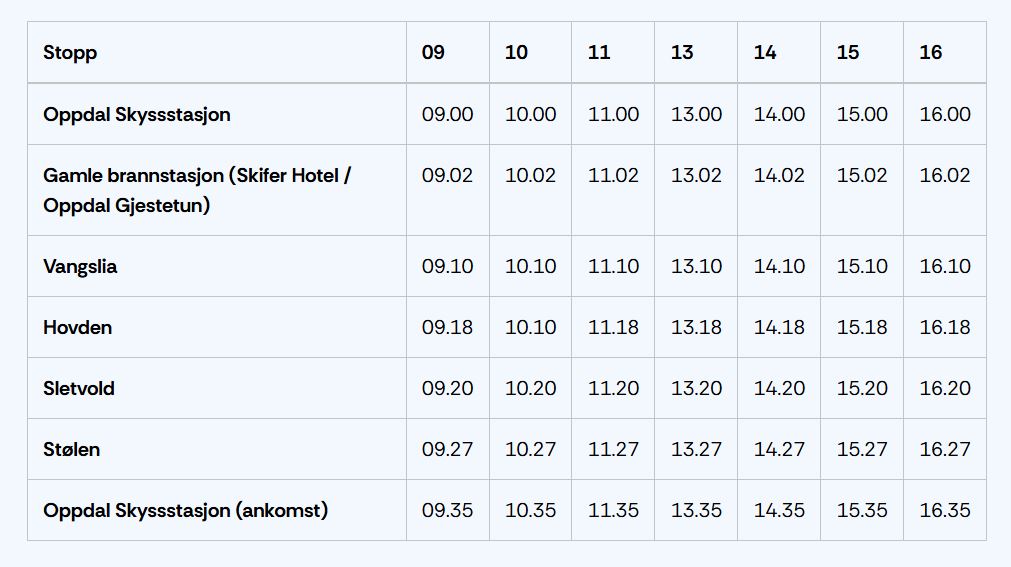The image size is (1011, 567).
Task: Select the Stølen stop label
Action: 71,450
